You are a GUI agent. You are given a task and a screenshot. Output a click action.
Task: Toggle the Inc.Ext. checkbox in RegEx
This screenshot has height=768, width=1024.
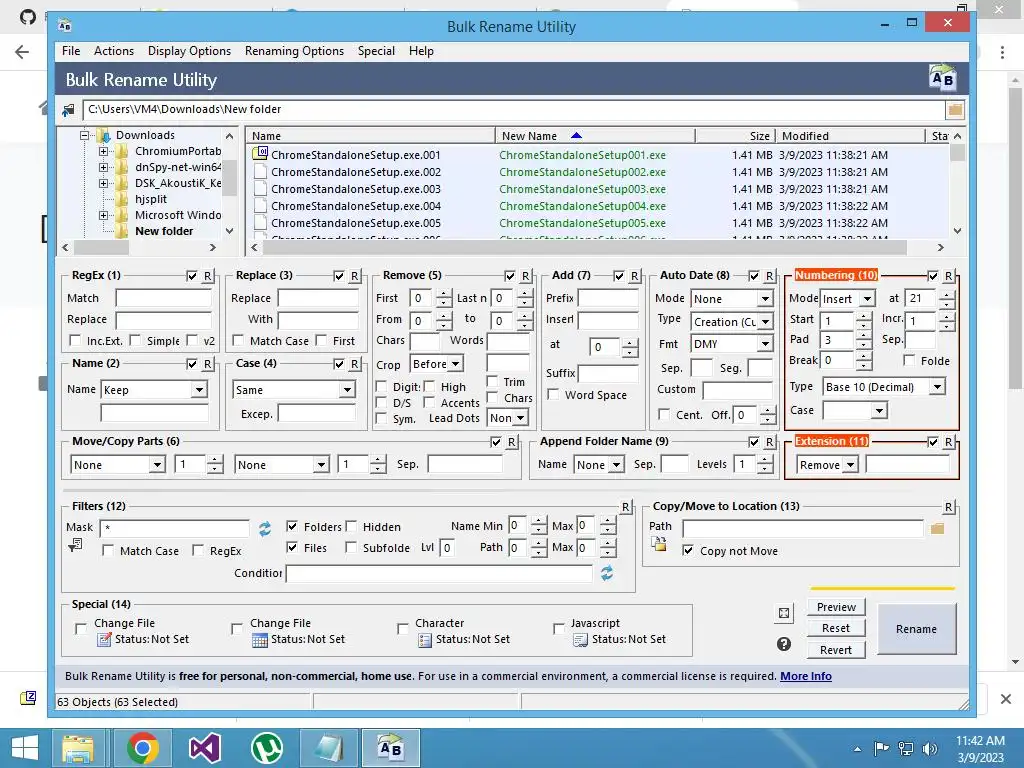click(x=75, y=340)
